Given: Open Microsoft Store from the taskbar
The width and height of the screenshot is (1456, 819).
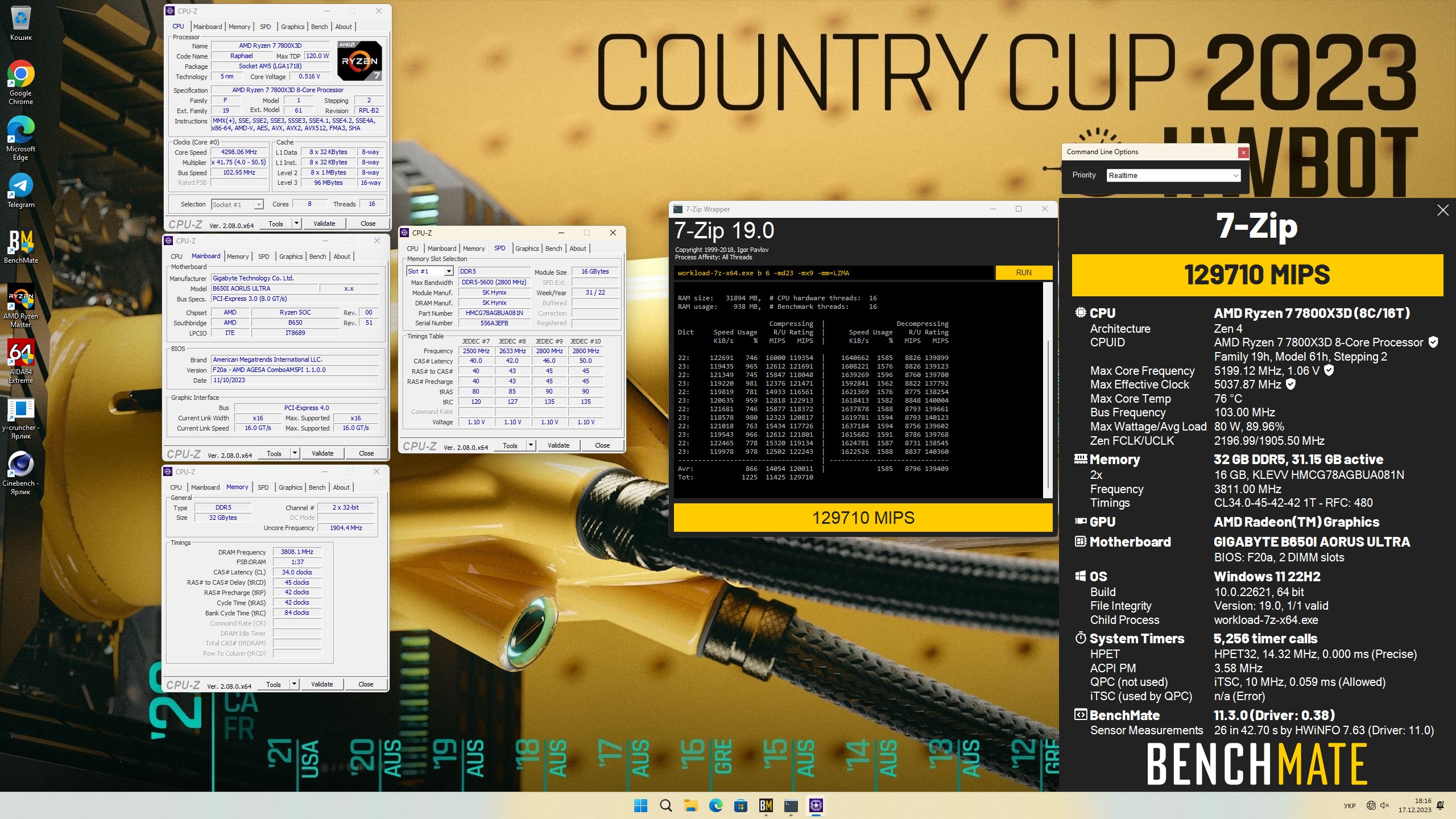Looking at the screenshot, I should coord(741,805).
